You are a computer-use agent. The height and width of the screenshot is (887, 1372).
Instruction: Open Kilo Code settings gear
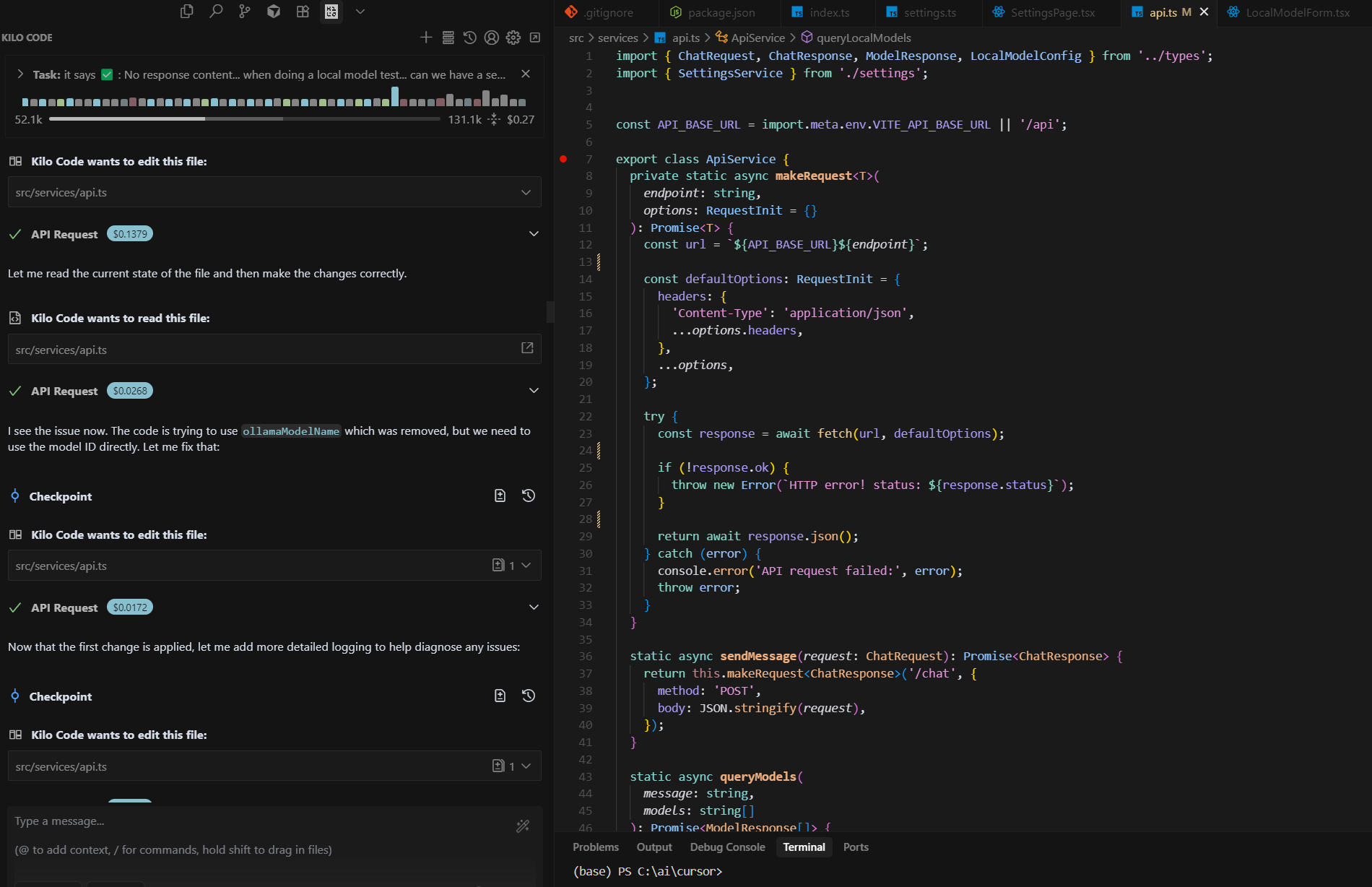pyautogui.click(x=513, y=38)
